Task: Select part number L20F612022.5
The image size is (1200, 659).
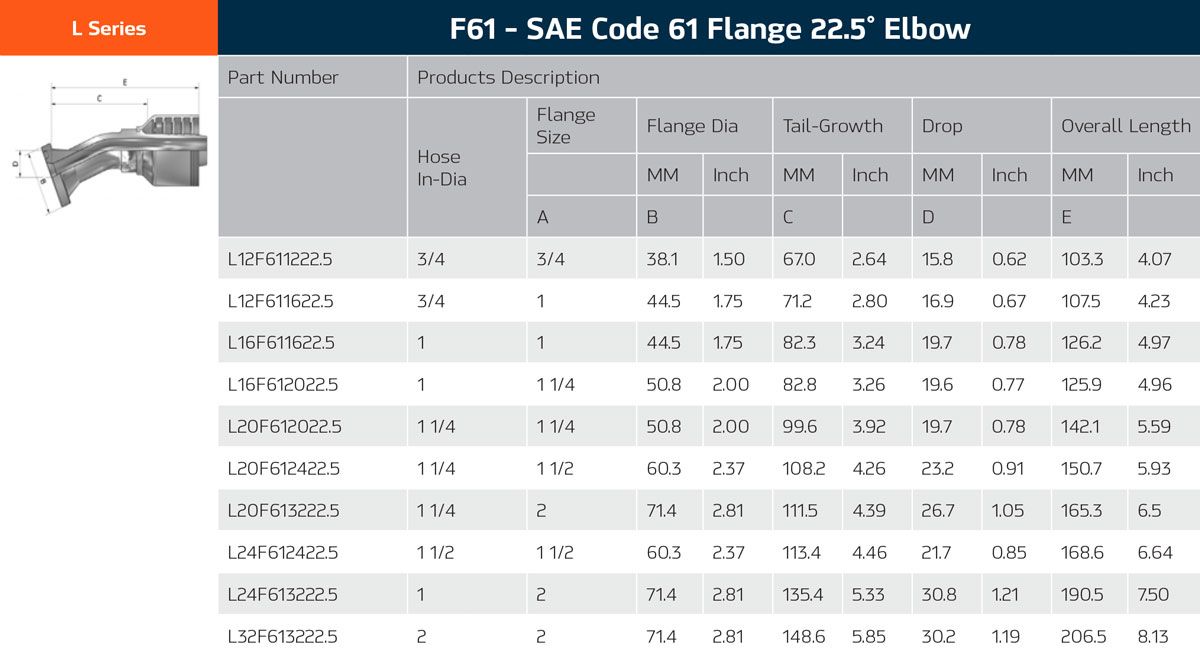Action: pos(284,427)
